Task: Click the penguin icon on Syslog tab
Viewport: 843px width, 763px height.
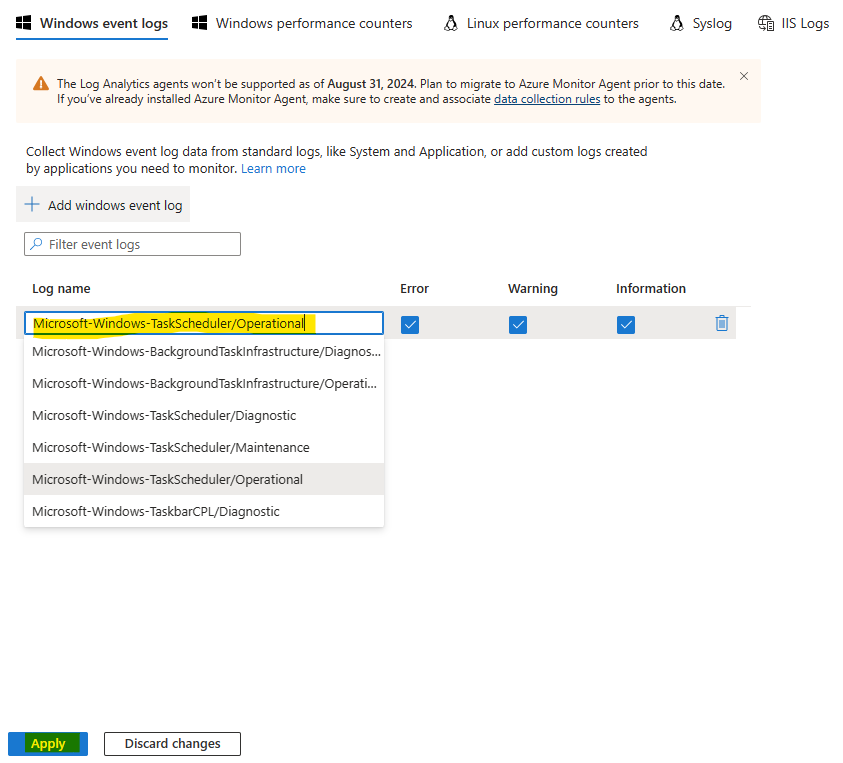Action: click(677, 23)
